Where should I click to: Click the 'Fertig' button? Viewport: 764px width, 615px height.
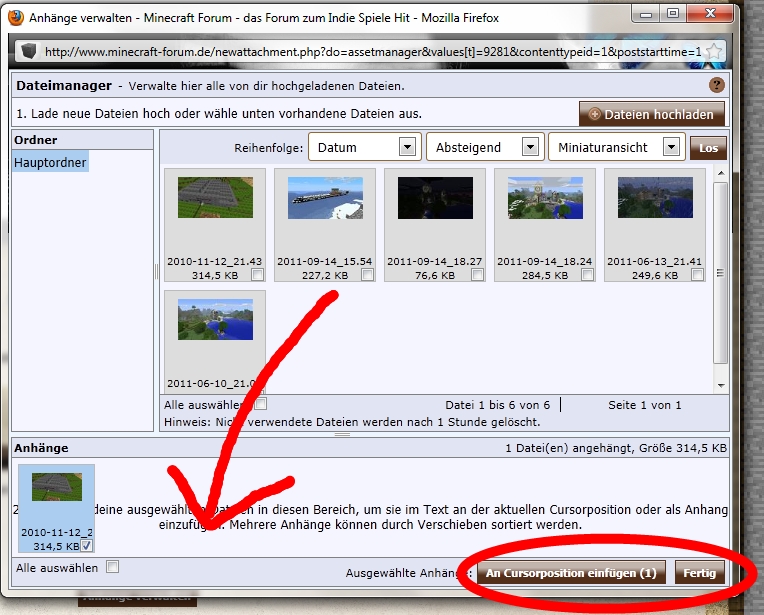pos(699,574)
